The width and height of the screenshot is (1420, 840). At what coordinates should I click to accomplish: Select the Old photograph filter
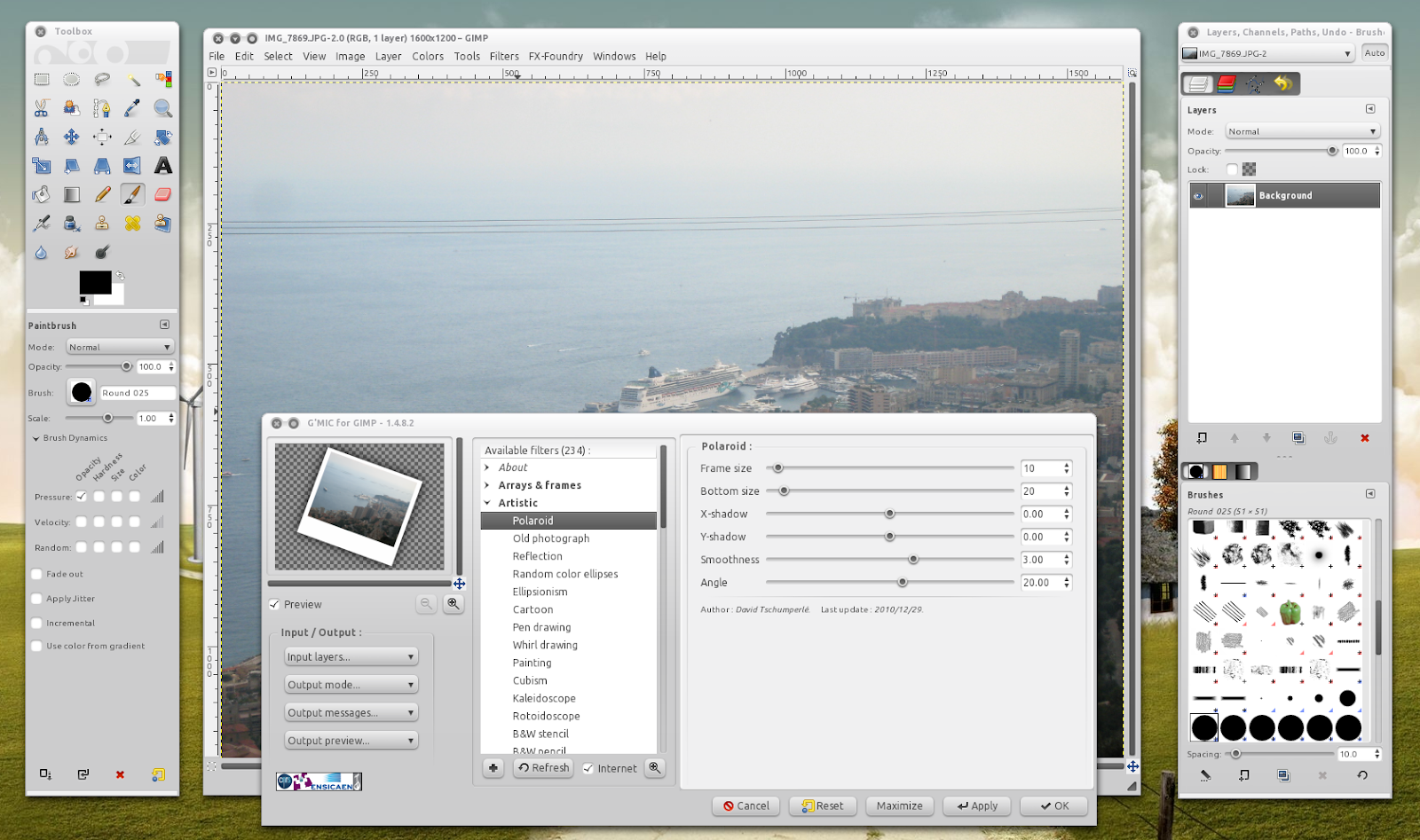[x=551, y=538]
